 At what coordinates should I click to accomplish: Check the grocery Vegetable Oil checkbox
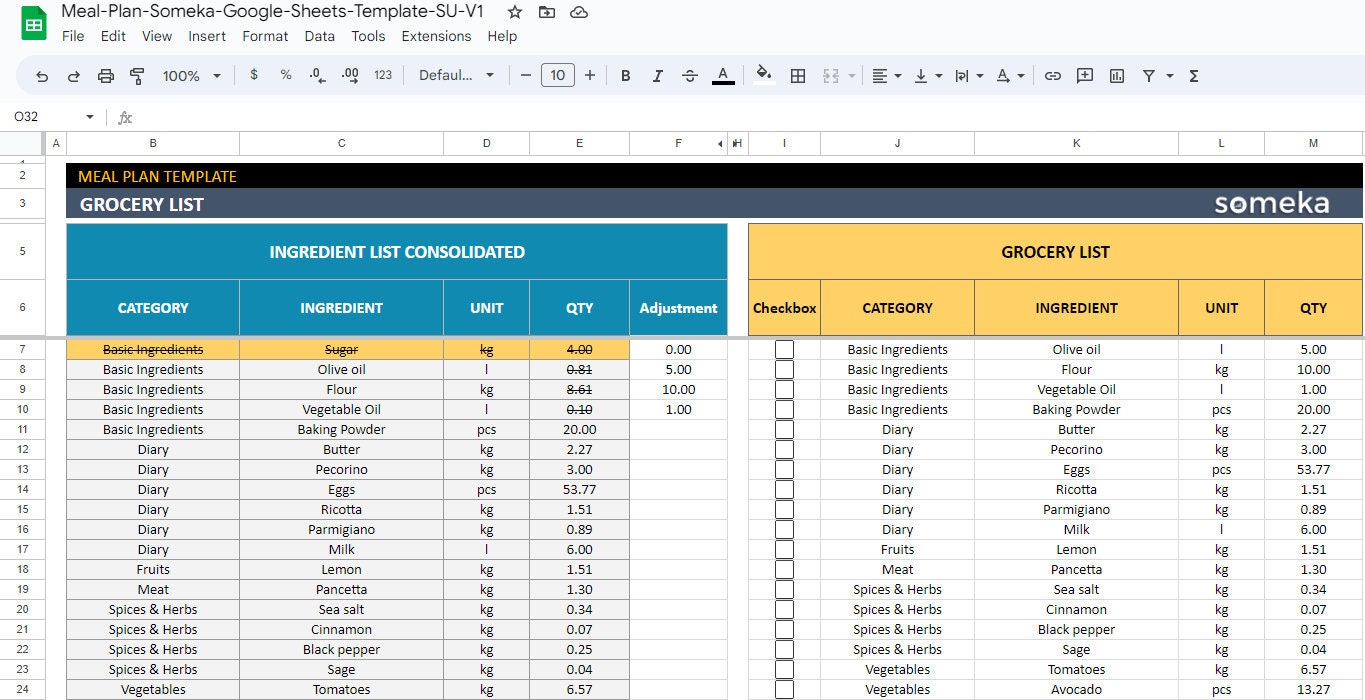[x=784, y=389]
